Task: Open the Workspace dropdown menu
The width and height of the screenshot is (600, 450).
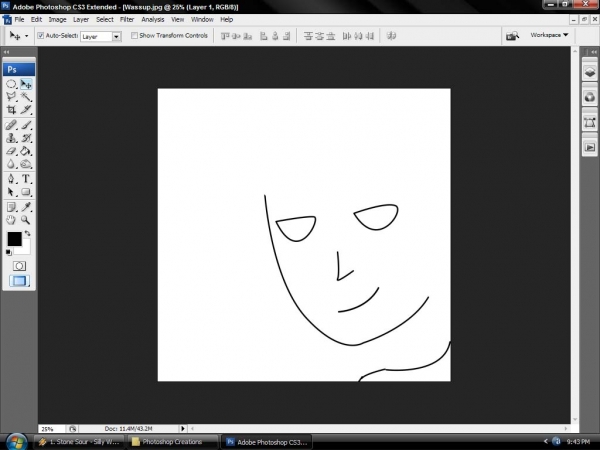Action: [x=549, y=35]
